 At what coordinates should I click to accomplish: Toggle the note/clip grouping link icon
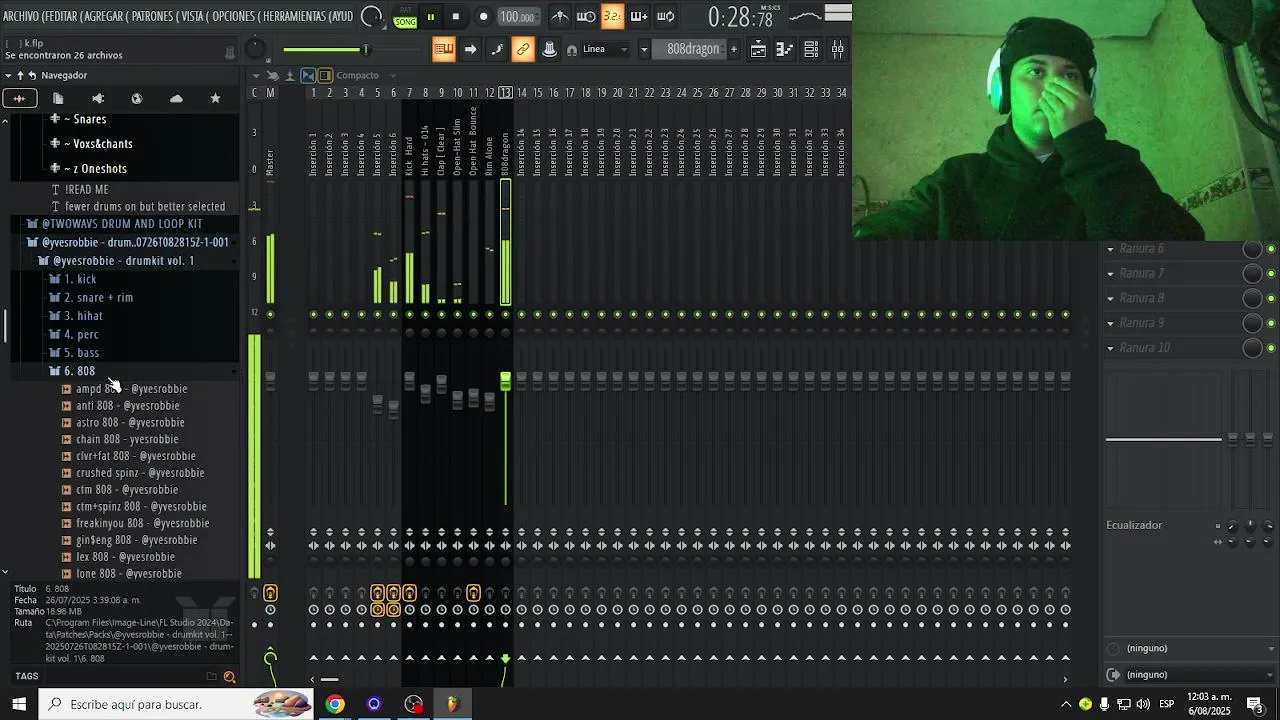click(523, 49)
